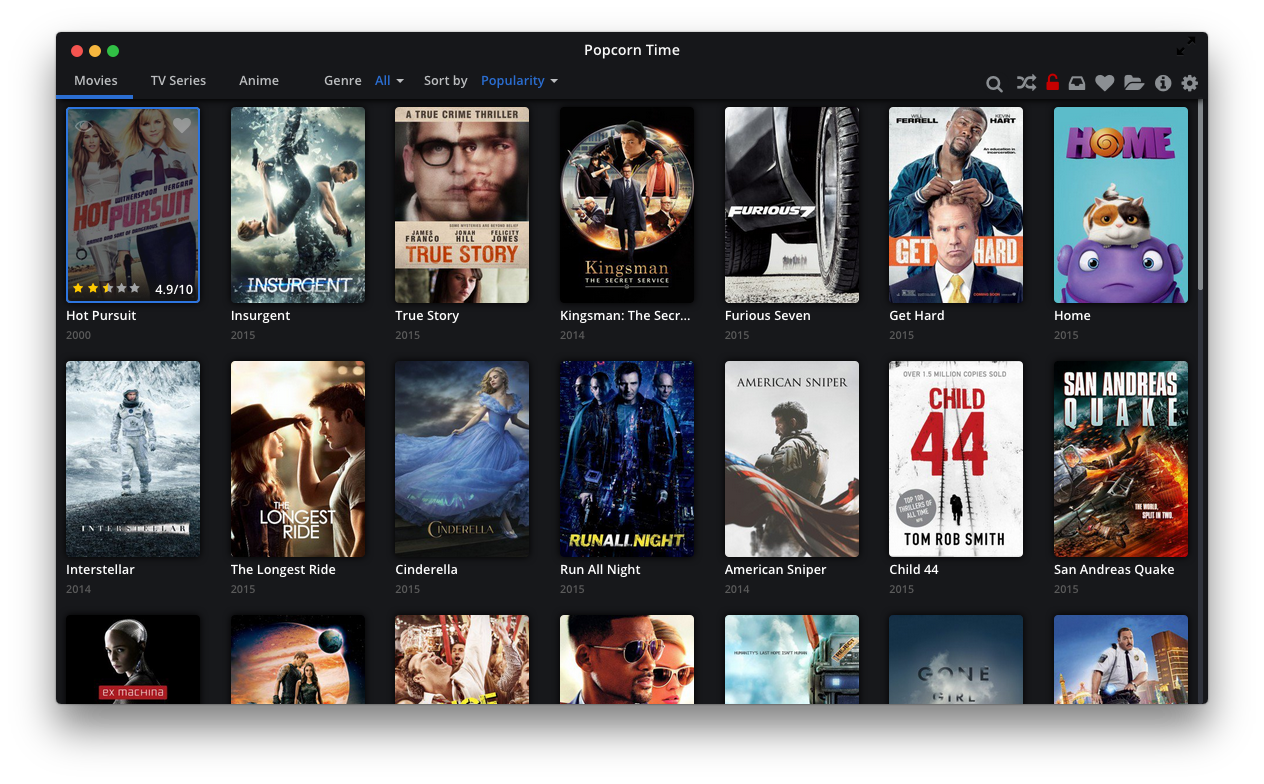Viewport: 1264px width, 784px height.
Task: Click the red unlocked padlock icon
Action: tap(1052, 82)
